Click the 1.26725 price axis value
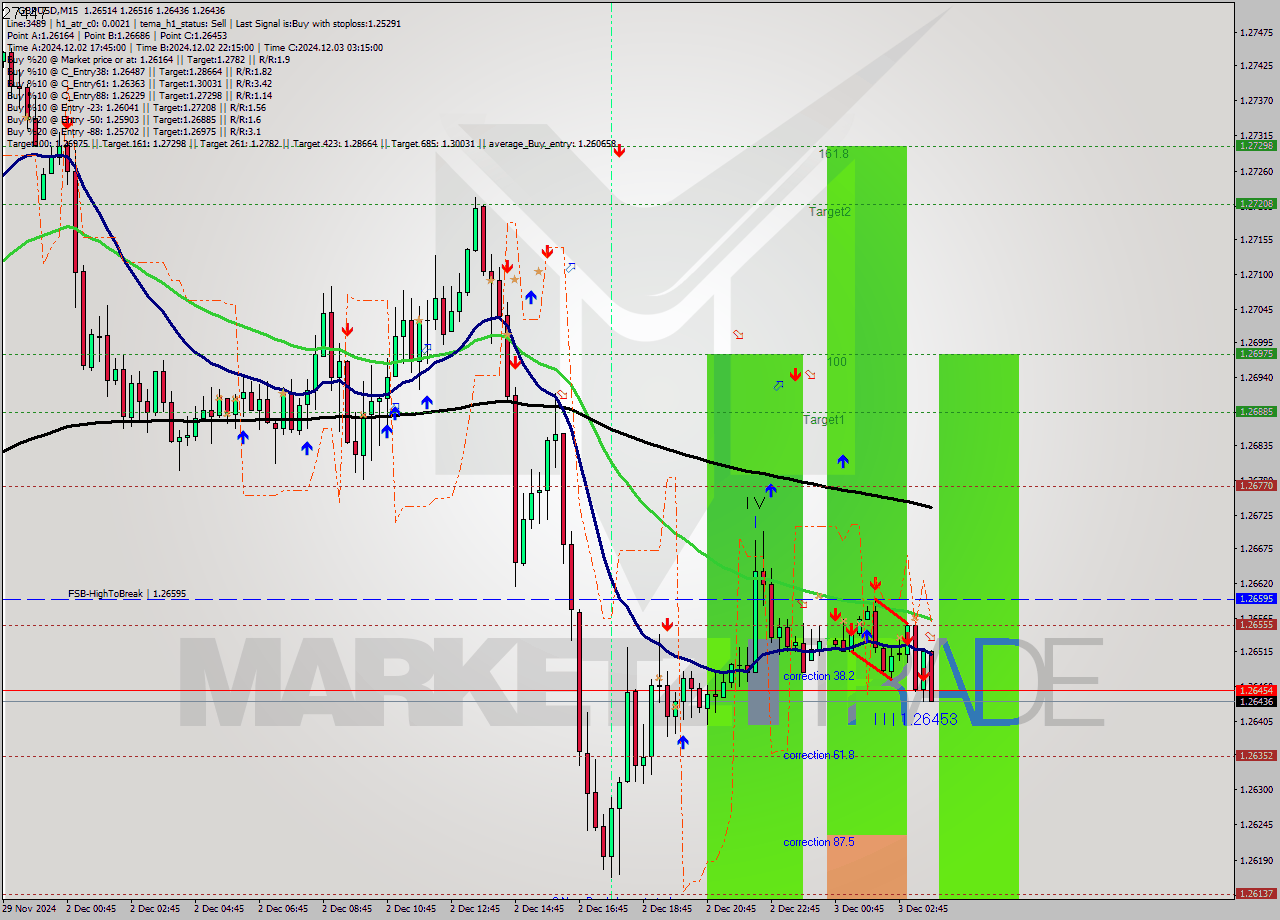Screen dimensions: 1280x920 [1255, 516]
